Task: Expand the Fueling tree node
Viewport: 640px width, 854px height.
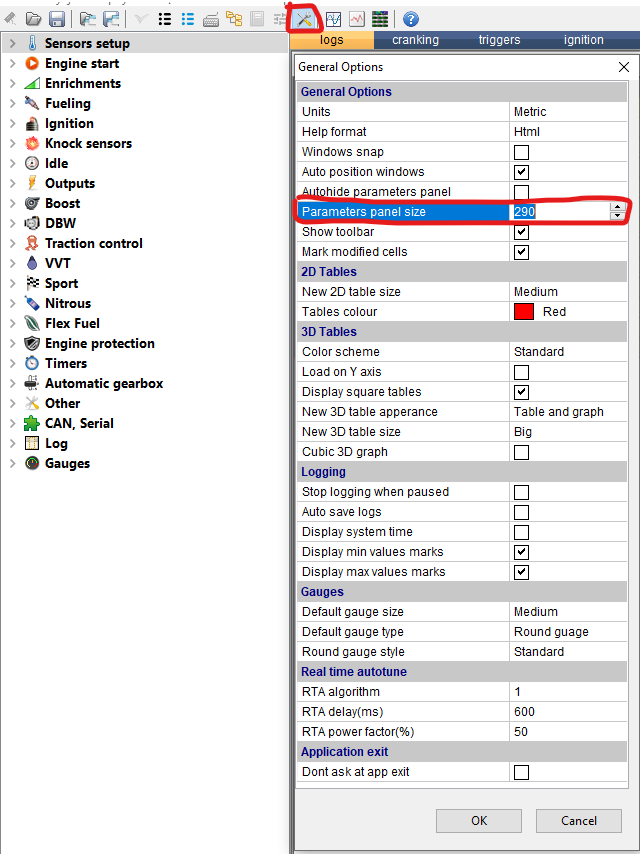Action: click(x=12, y=103)
